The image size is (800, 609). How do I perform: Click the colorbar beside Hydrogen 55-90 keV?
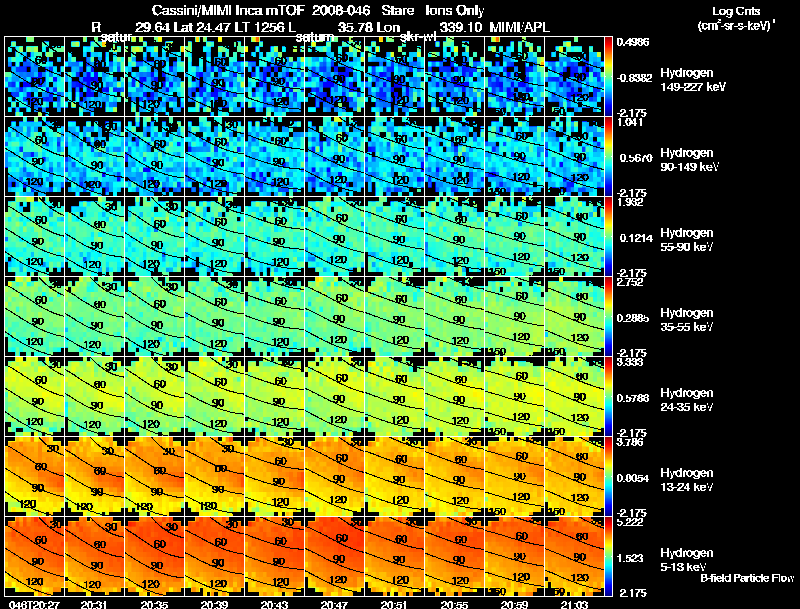pyautogui.click(x=608, y=237)
